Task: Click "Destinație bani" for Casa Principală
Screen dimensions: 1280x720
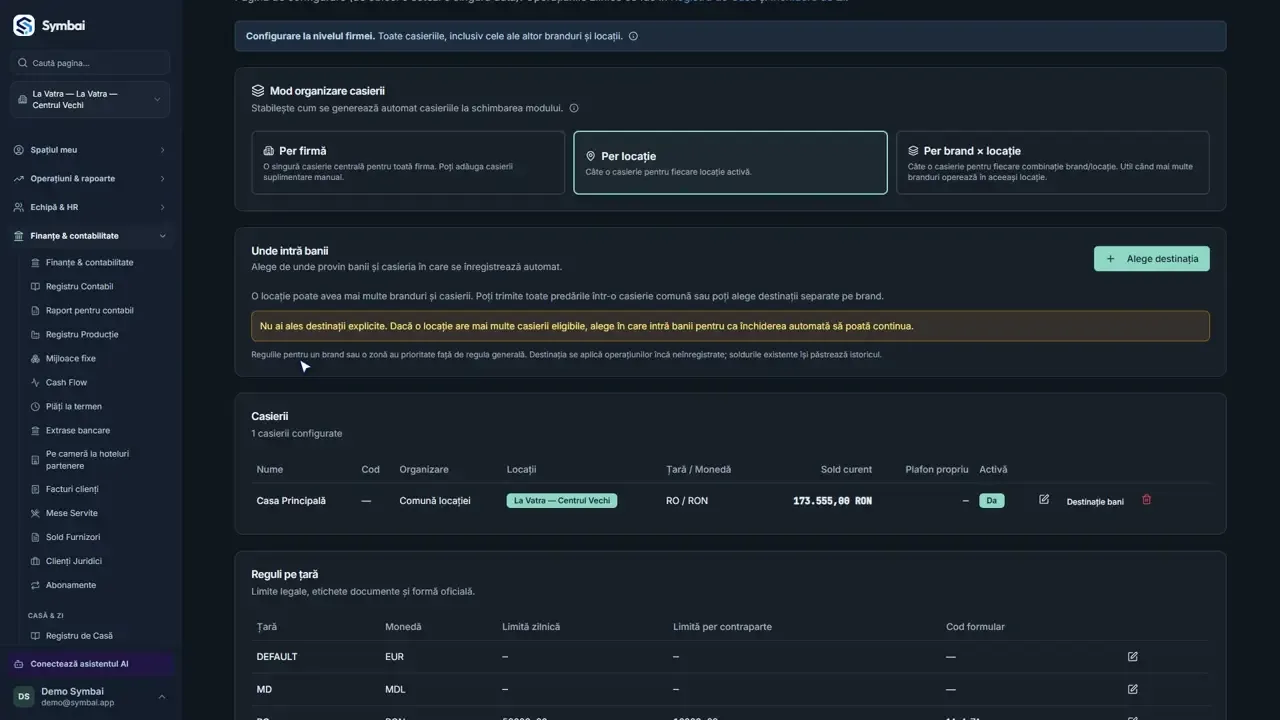Action: click(1095, 501)
